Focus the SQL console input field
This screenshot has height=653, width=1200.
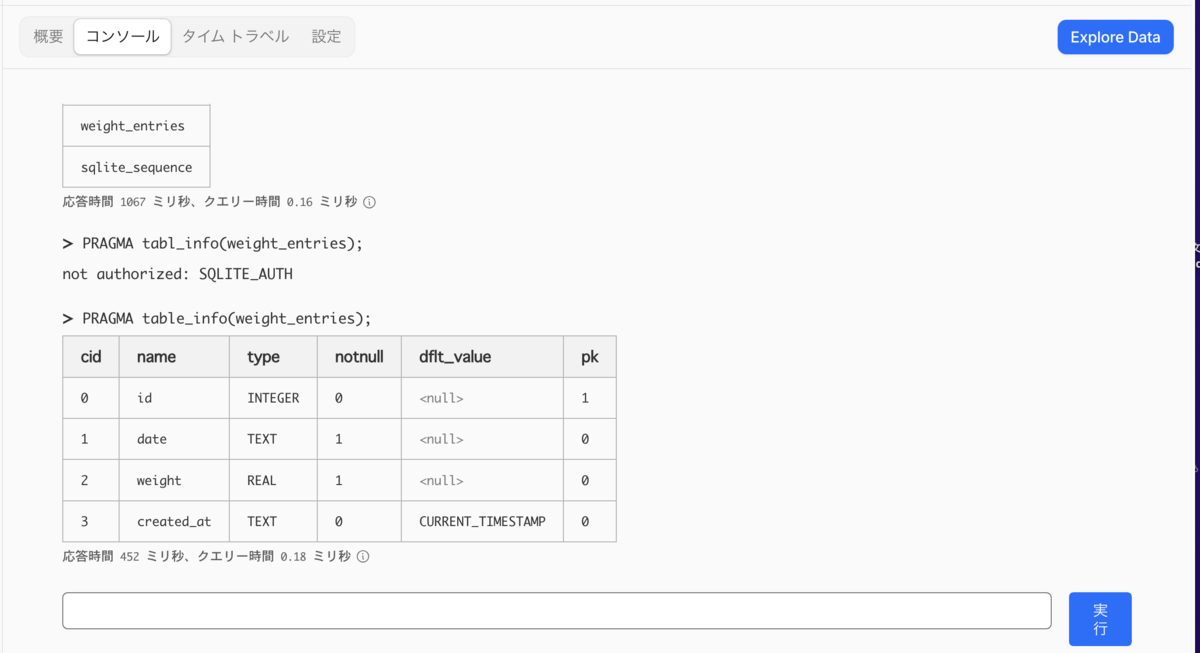(x=557, y=611)
